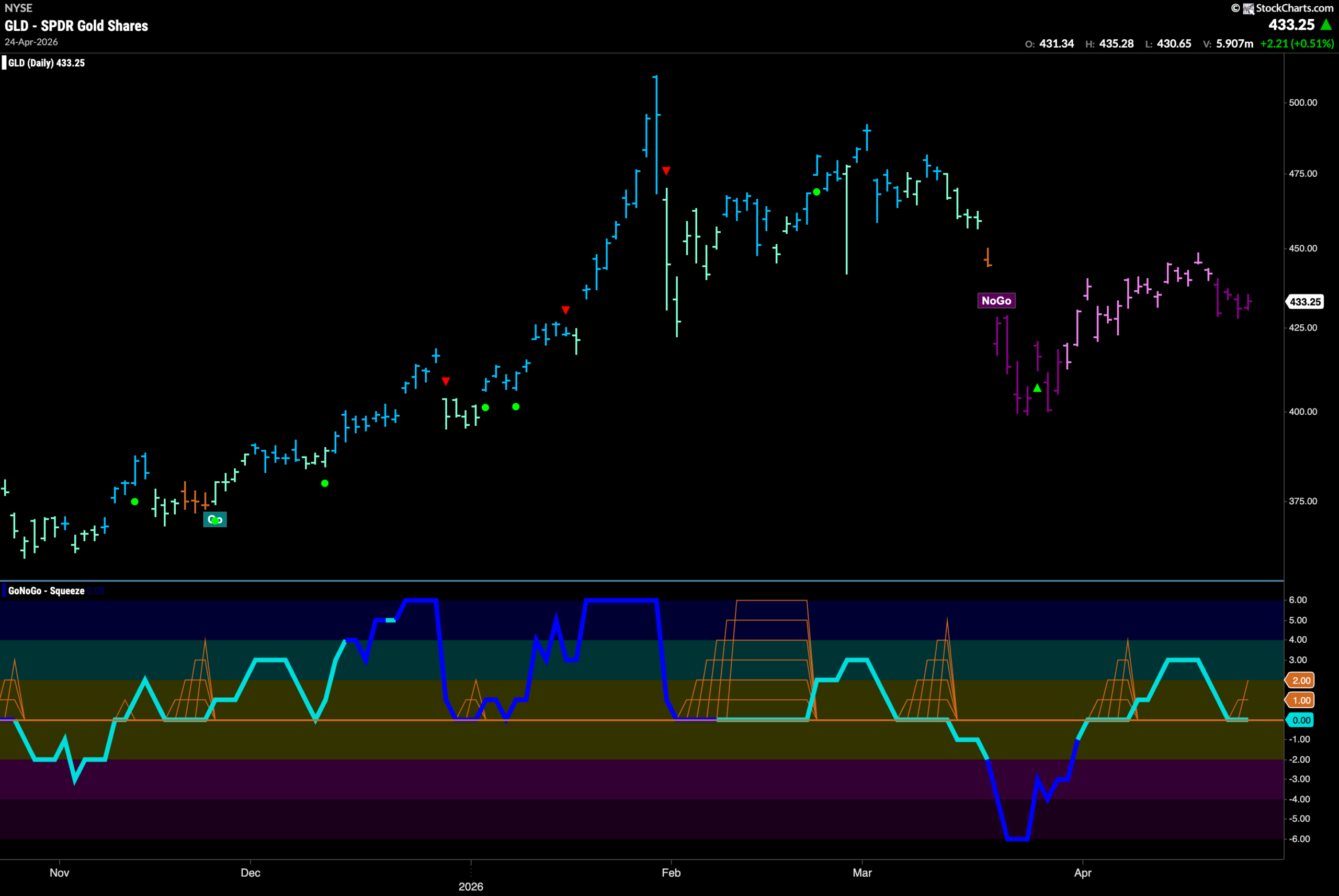Click the green dot marker in mid-December
Image resolution: width=1339 pixels, height=896 pixels.
point(325,483)
